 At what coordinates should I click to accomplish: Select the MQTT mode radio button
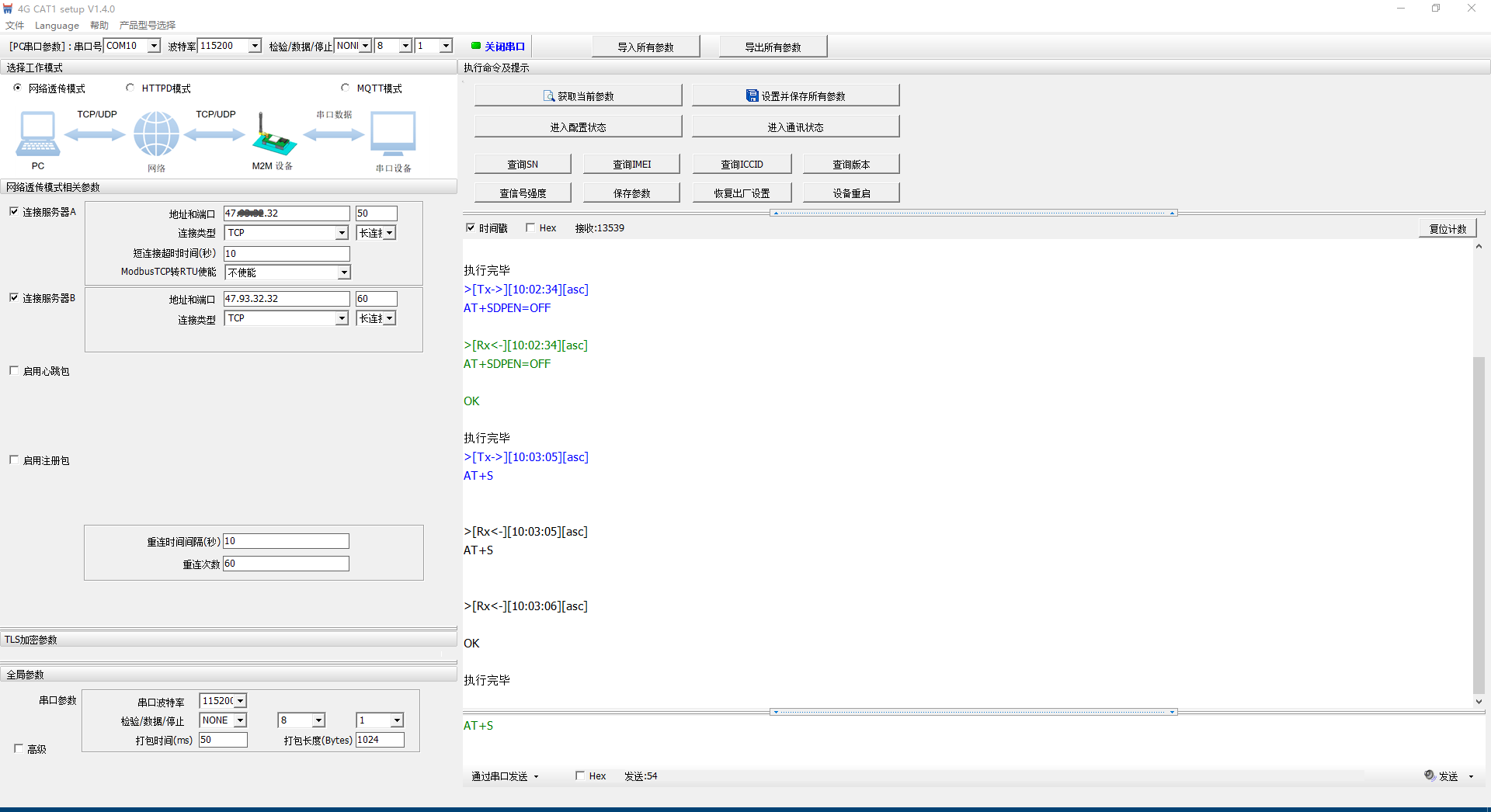tap(346, 88)
